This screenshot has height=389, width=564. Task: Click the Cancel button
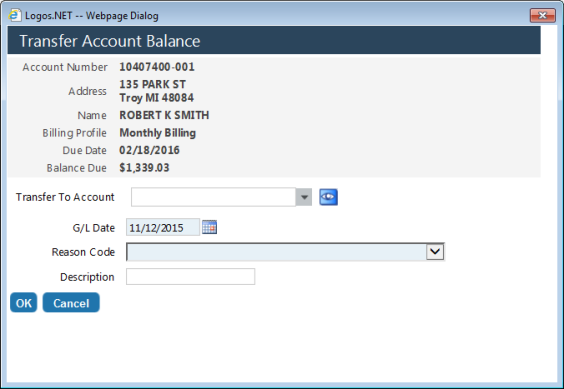(x=71, y=303)
